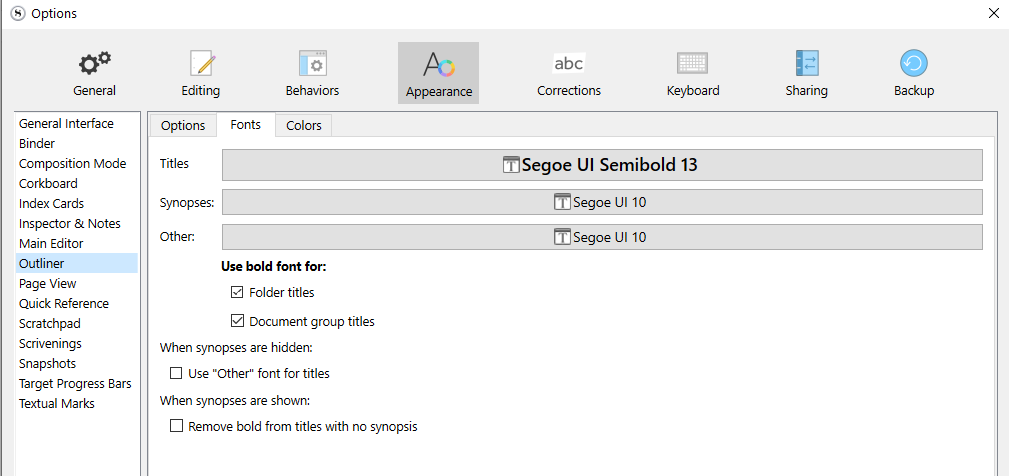The height and width of the screenshot is (476, 1009).
Task: Enable Use "Other" font for titles
Action: [x=176, y=373]
